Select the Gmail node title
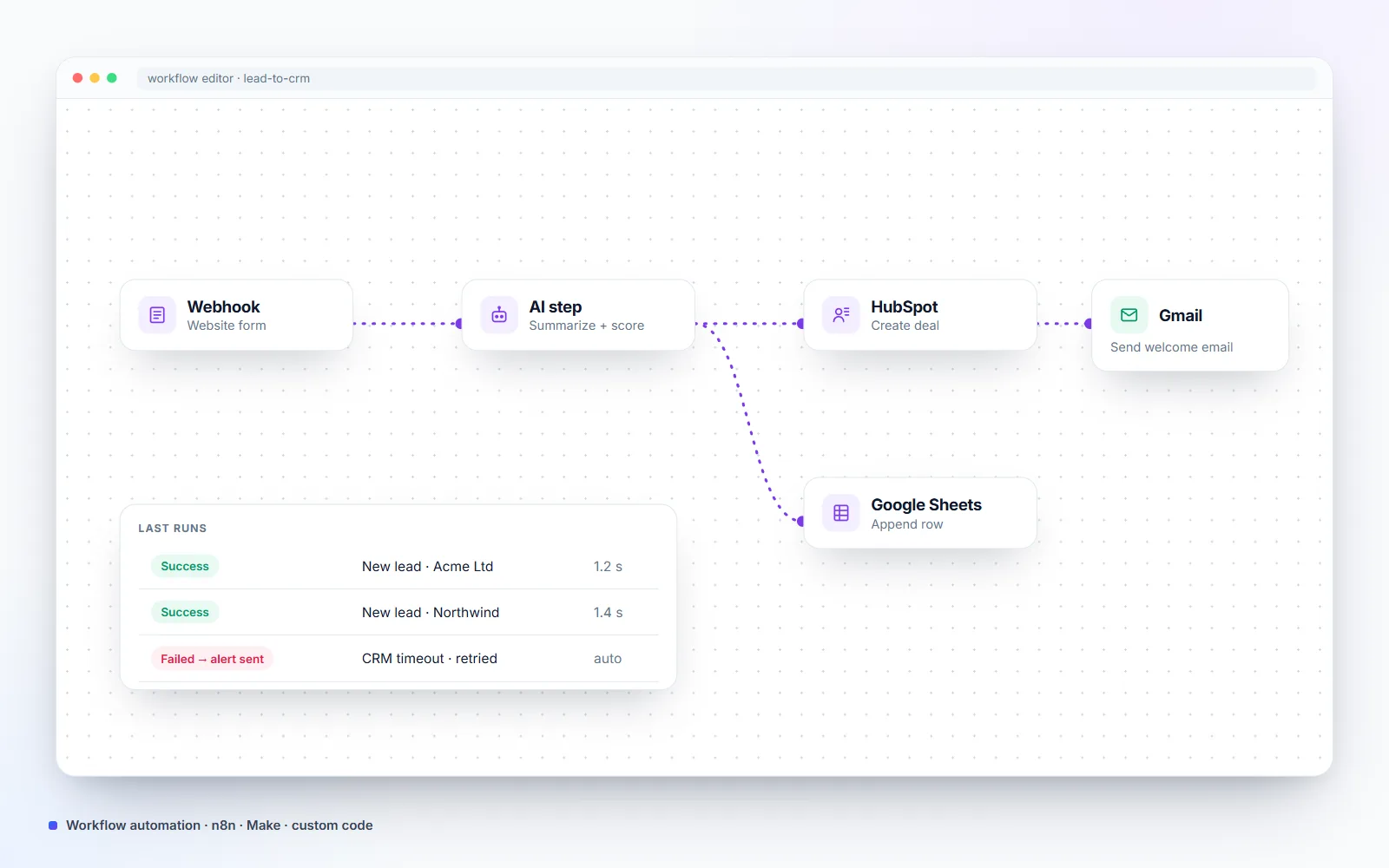1389x868 pixels. [x=1181, y=315]
